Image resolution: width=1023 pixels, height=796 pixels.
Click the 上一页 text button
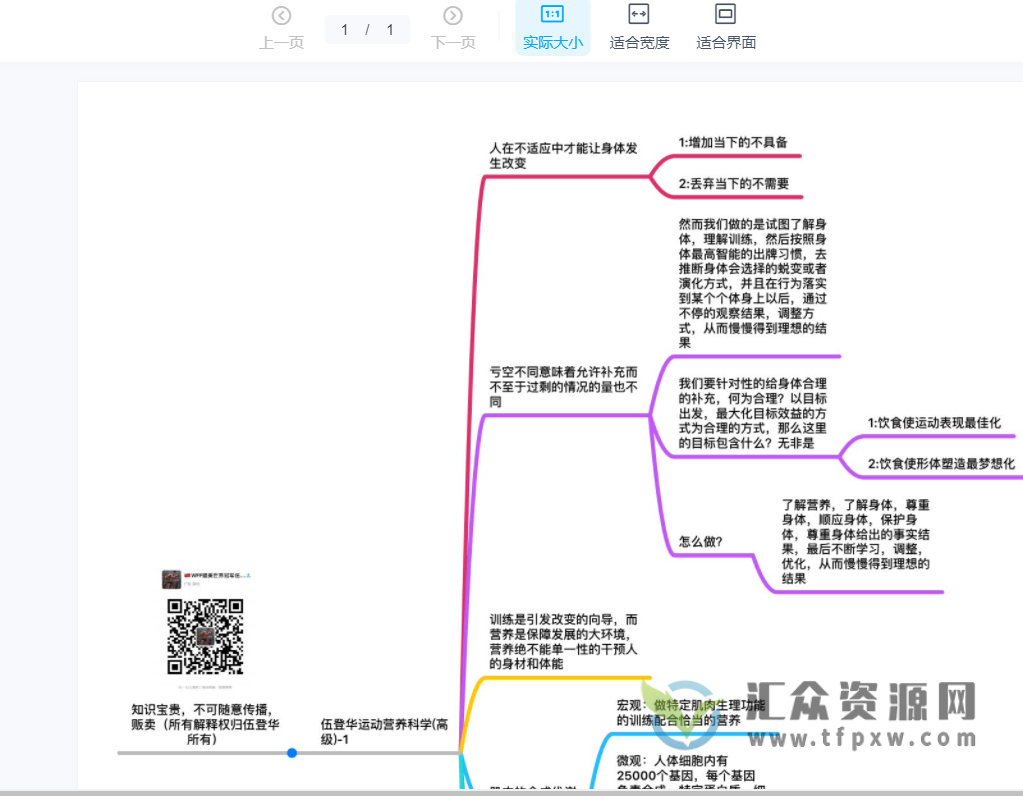point(282,43)
